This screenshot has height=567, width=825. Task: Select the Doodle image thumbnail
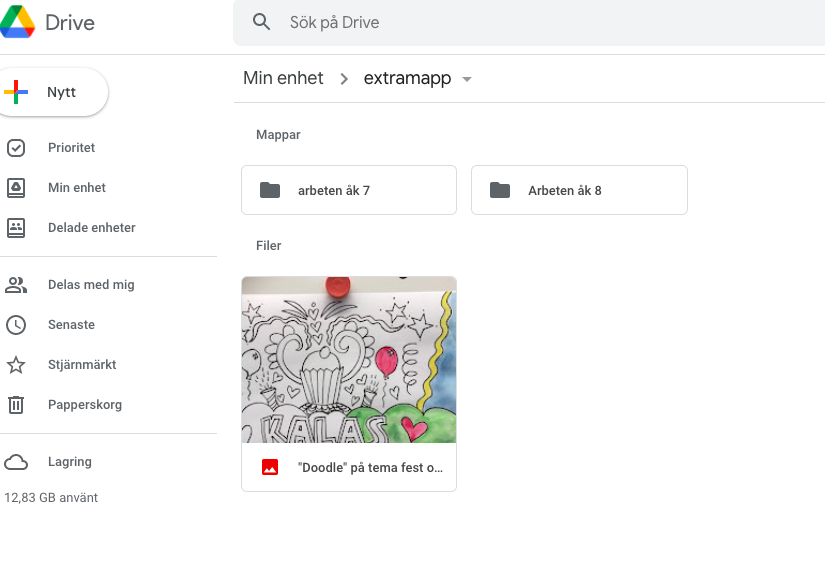348,360
